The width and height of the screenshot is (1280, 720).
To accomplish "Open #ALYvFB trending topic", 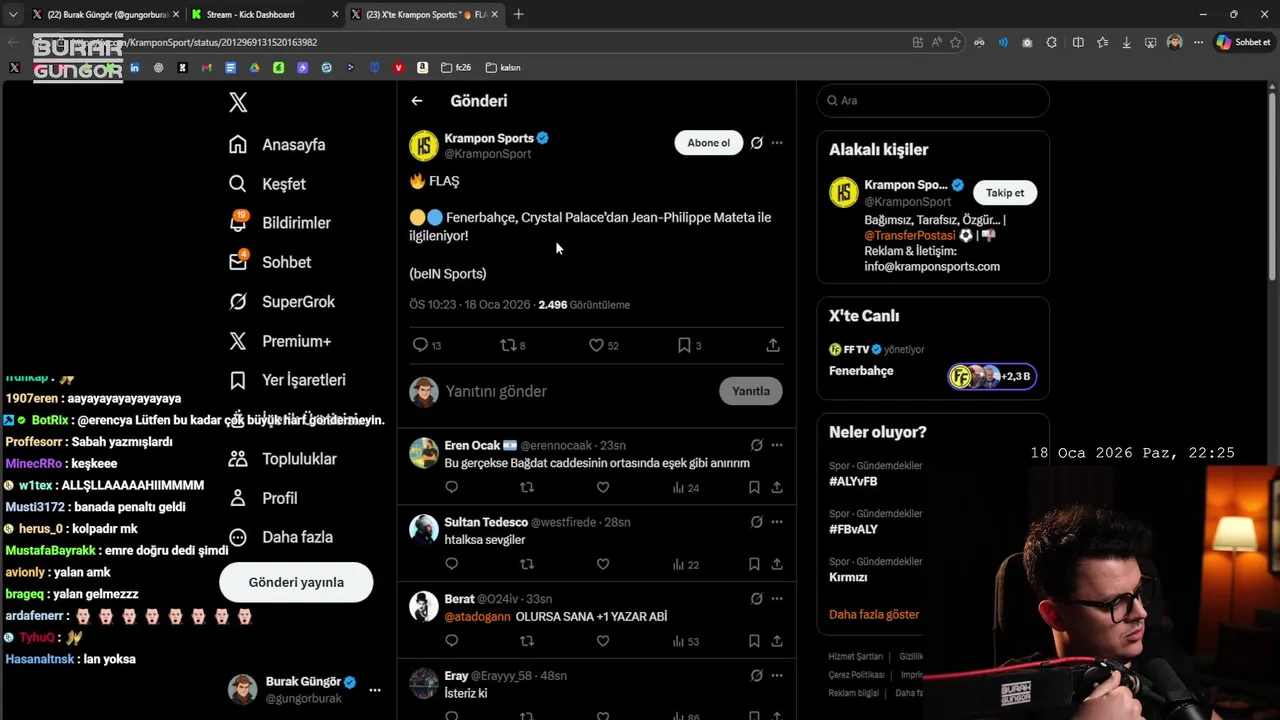I will point(853,481).
